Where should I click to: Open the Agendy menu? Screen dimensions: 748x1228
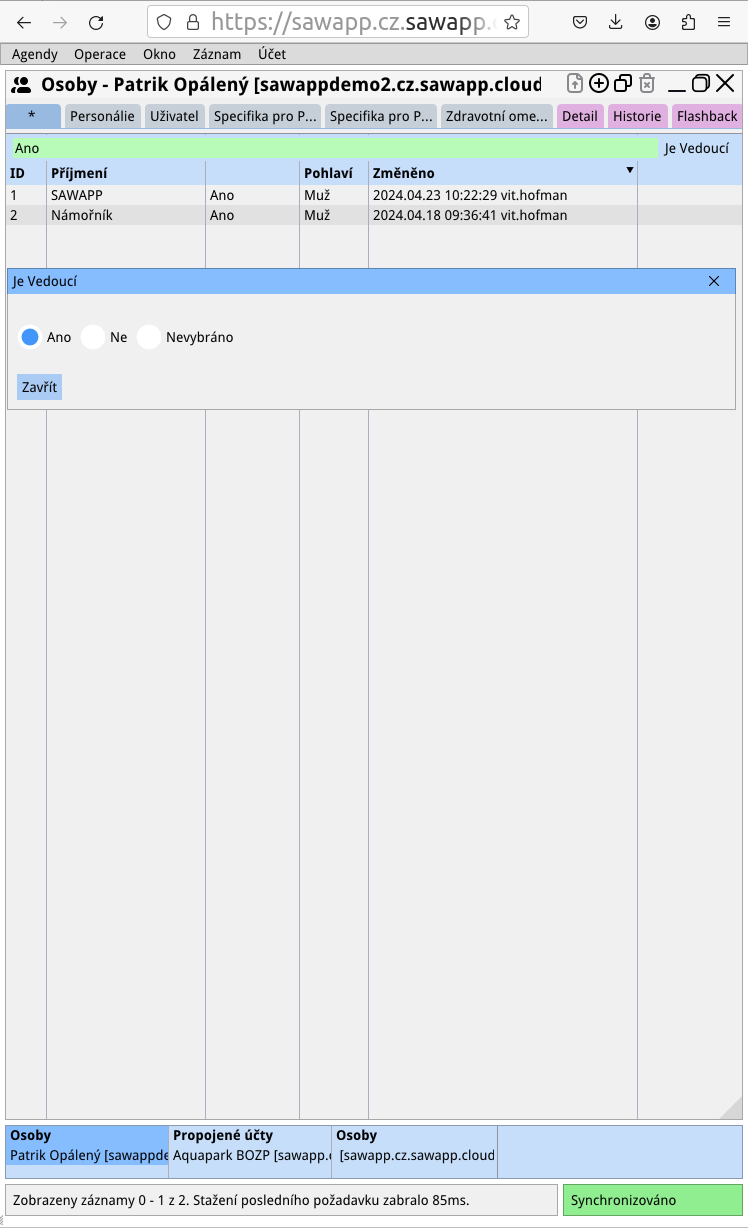(35, 54)
